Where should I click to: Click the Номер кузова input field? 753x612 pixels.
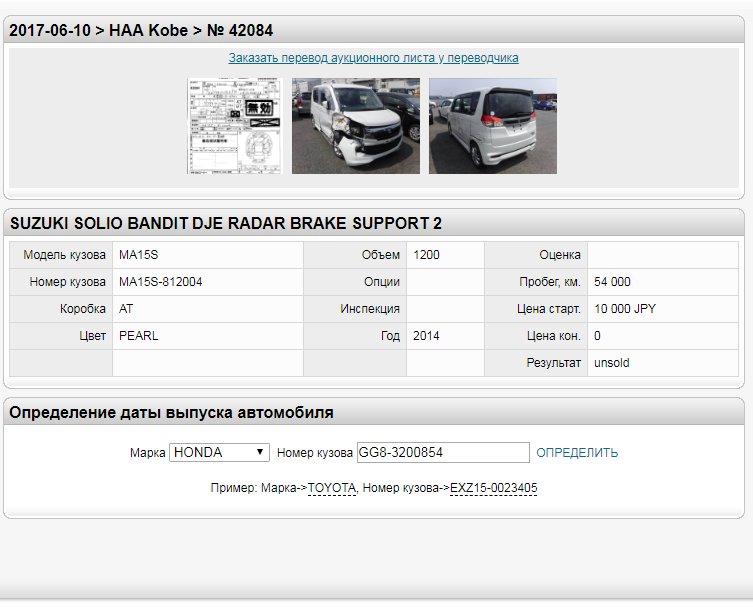(443, 453)
